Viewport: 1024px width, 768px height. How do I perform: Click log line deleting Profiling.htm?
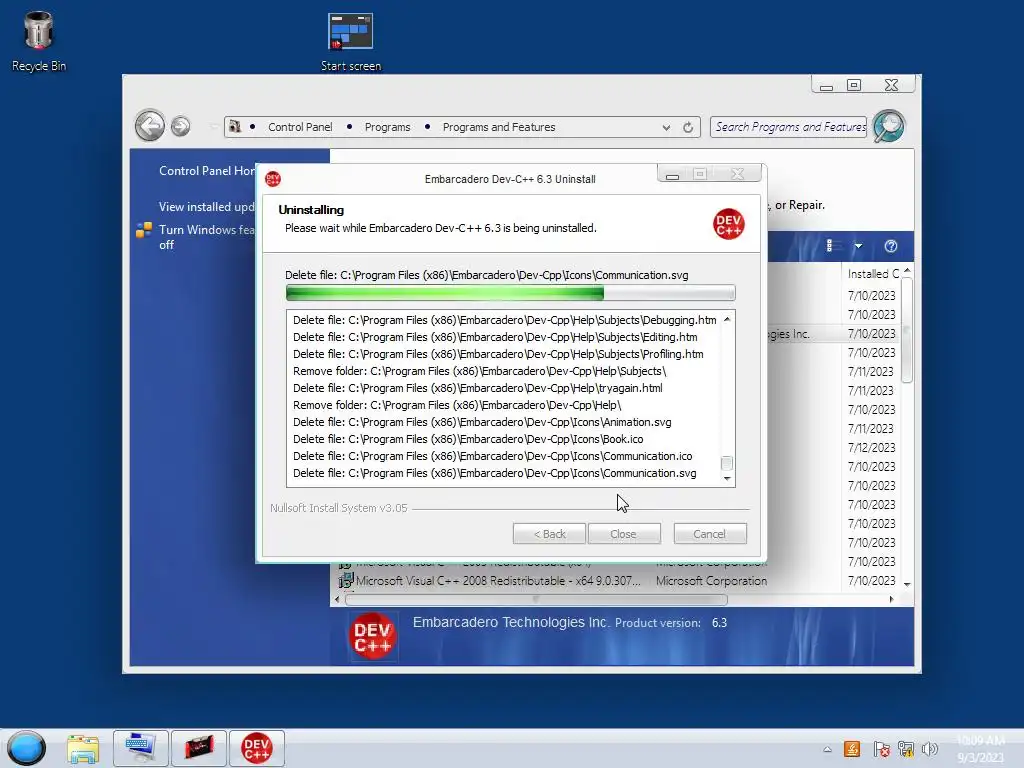coord(498,354)
